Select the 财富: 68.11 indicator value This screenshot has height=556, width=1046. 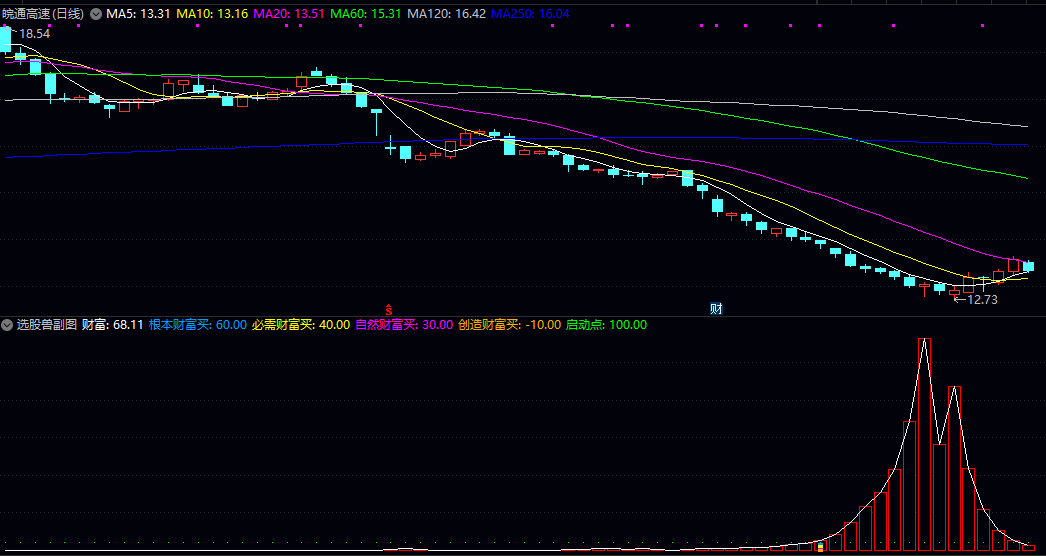tap(112, 325)
